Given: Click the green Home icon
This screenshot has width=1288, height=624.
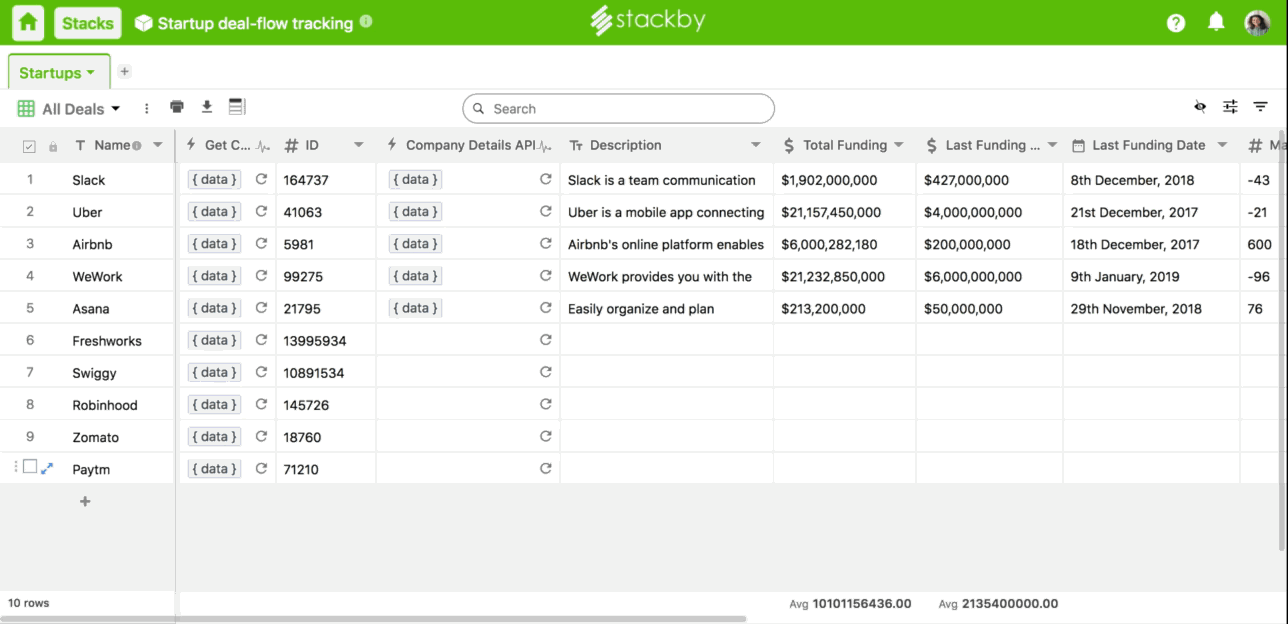Looking at the screenshot, I should click(26, 21).
